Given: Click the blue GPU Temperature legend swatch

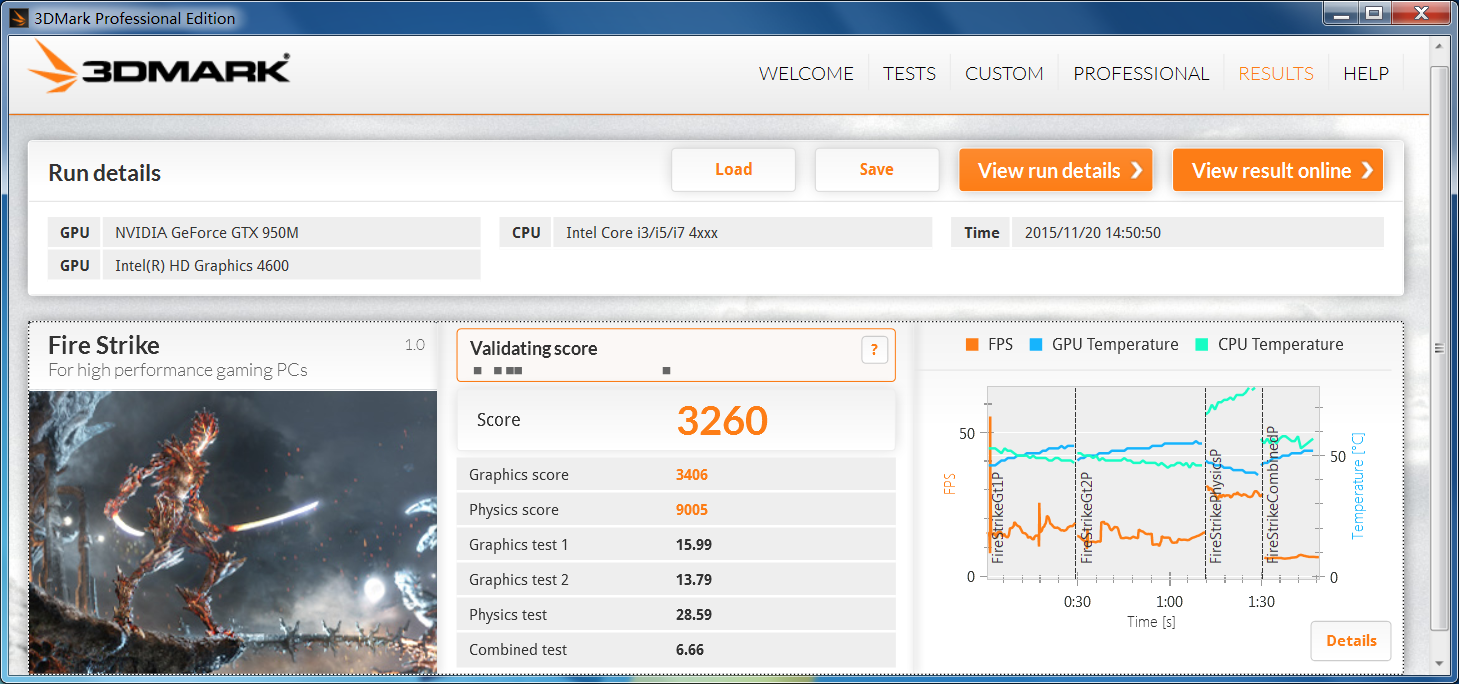Looking at the screenshot, I should coord(1036,344).
